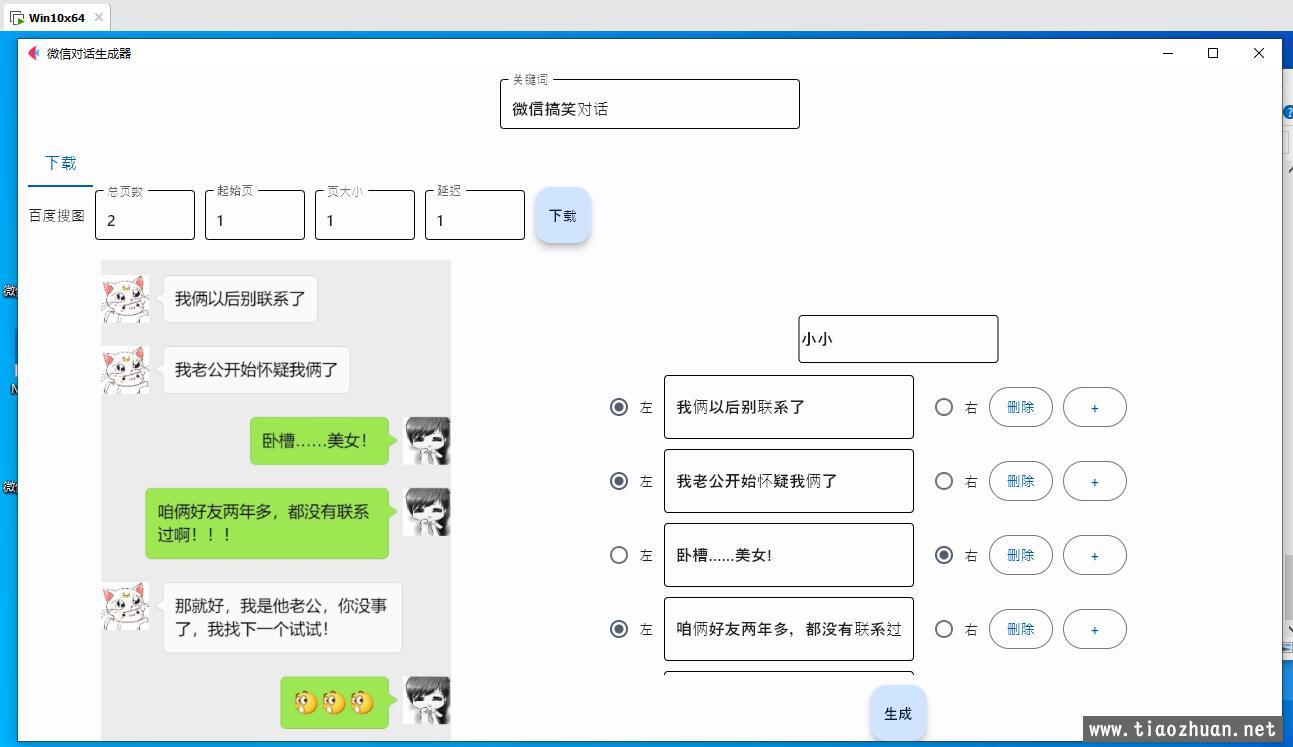Viewport: 1293px width, 747px height.
Task: Click the 百度搜图 label
Action: coord(57,215)
